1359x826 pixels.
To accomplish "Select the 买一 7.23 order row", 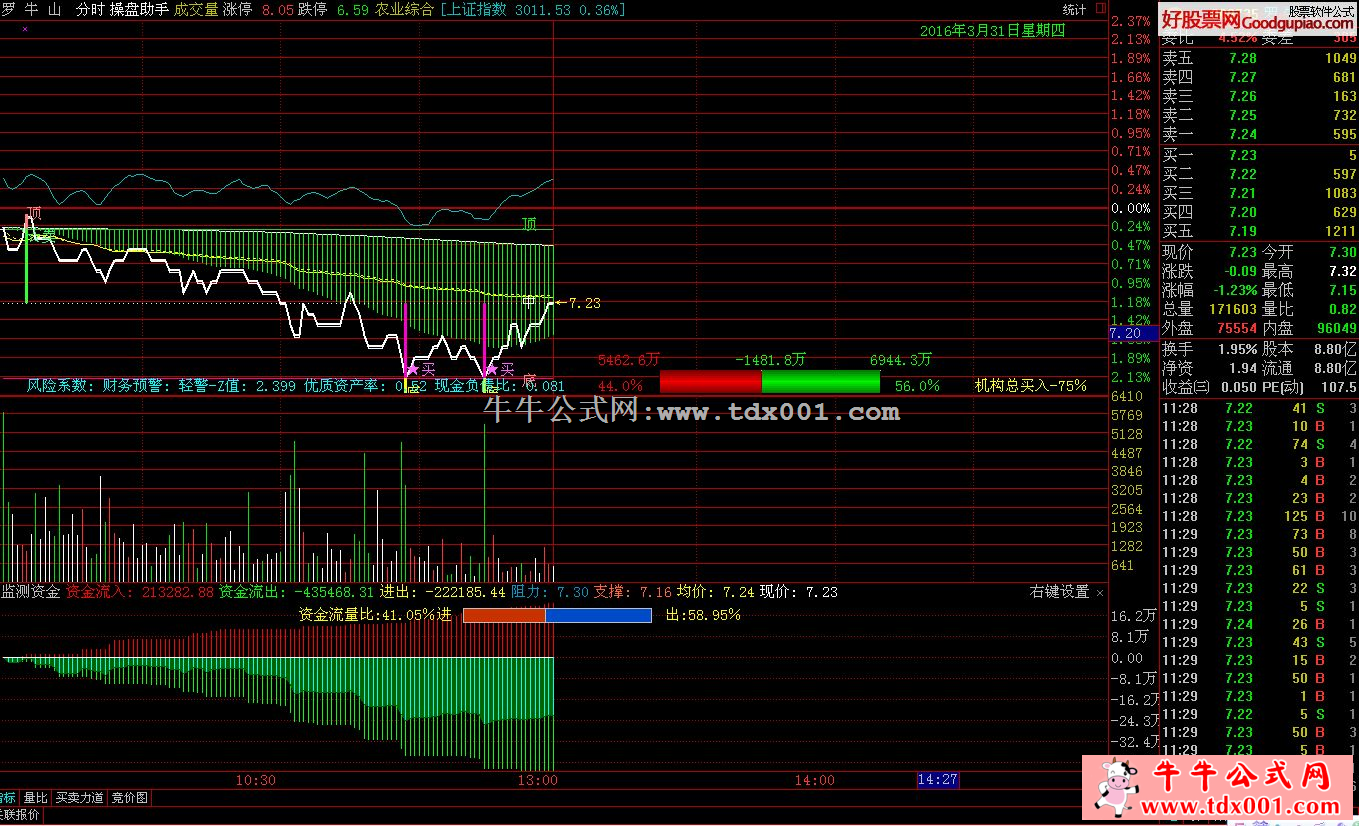I will pyautogui.click(x=1259, y=155).
